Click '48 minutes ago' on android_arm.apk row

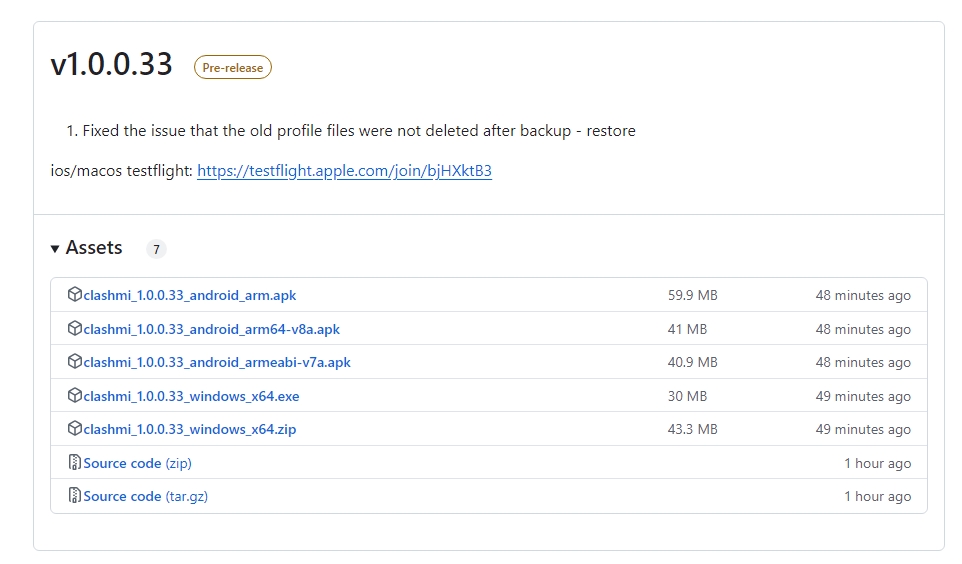pyautogui.click(x=863, y=295)
